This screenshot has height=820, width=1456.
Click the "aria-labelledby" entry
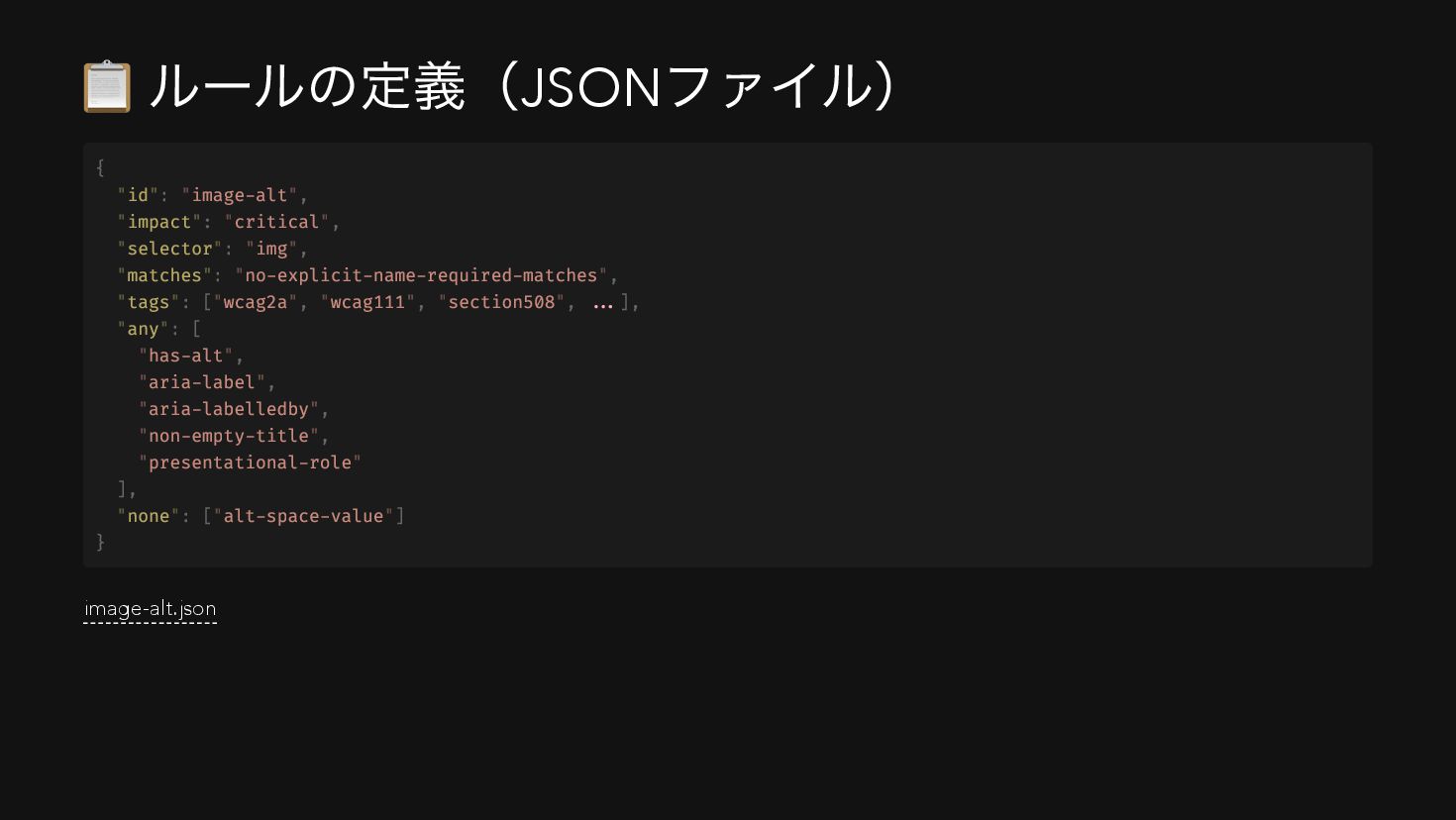tap(229, 409)
